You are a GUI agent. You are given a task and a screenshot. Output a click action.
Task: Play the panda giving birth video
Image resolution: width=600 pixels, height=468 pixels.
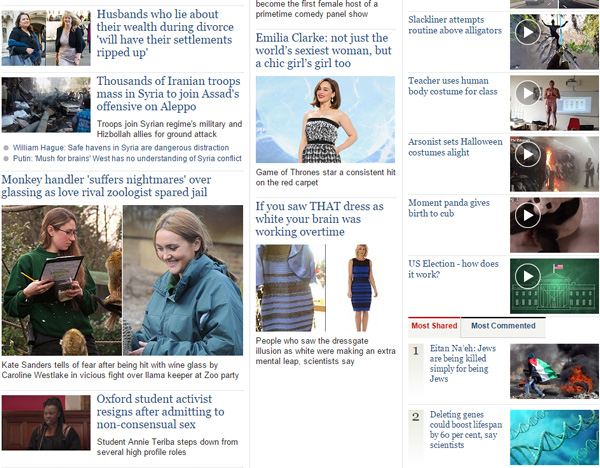(x=528, y=215)
